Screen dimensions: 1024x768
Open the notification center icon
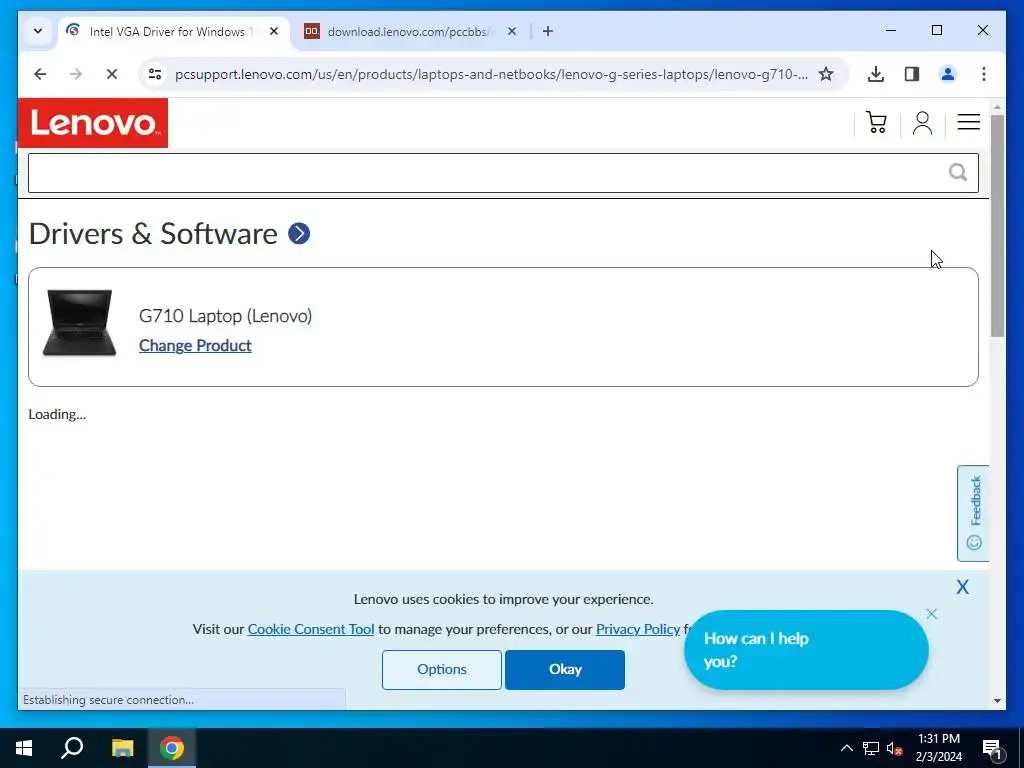click(992, 749)
